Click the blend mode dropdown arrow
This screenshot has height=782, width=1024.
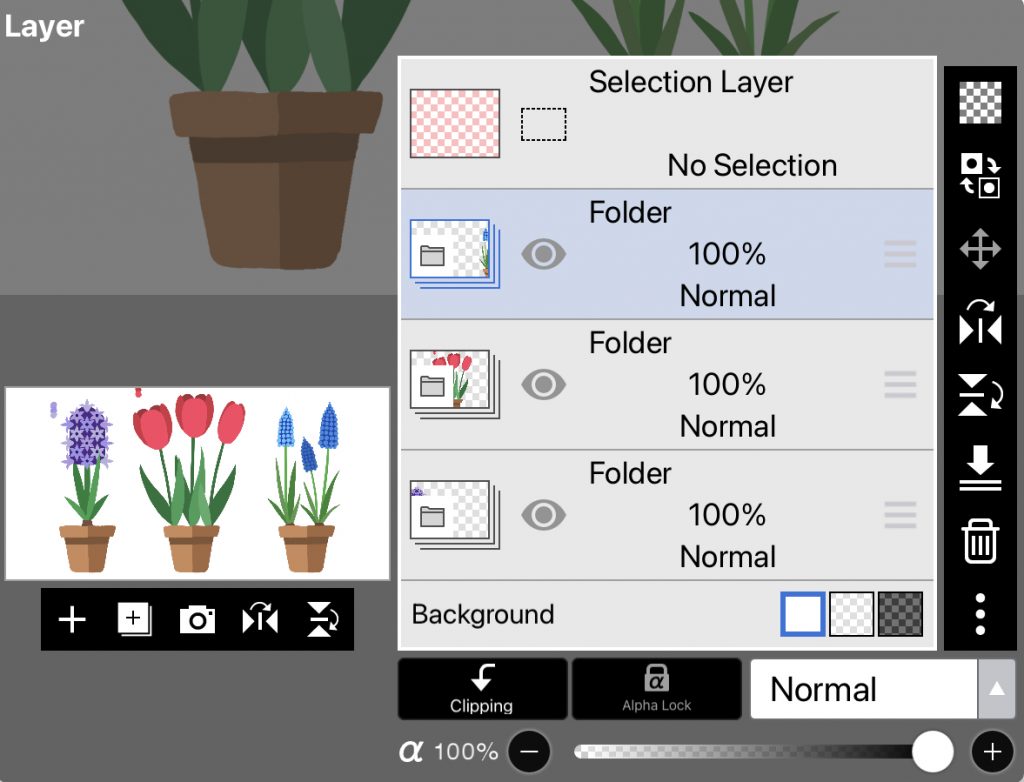pyautogui.click(x=996, y=689)
